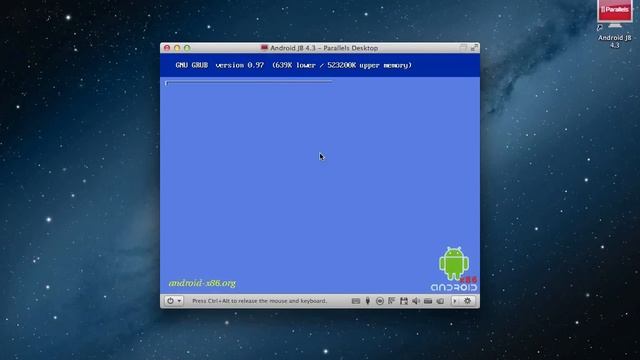
Task: Minimize the Parallels Desktop window
Action: (x=177, y=48)
